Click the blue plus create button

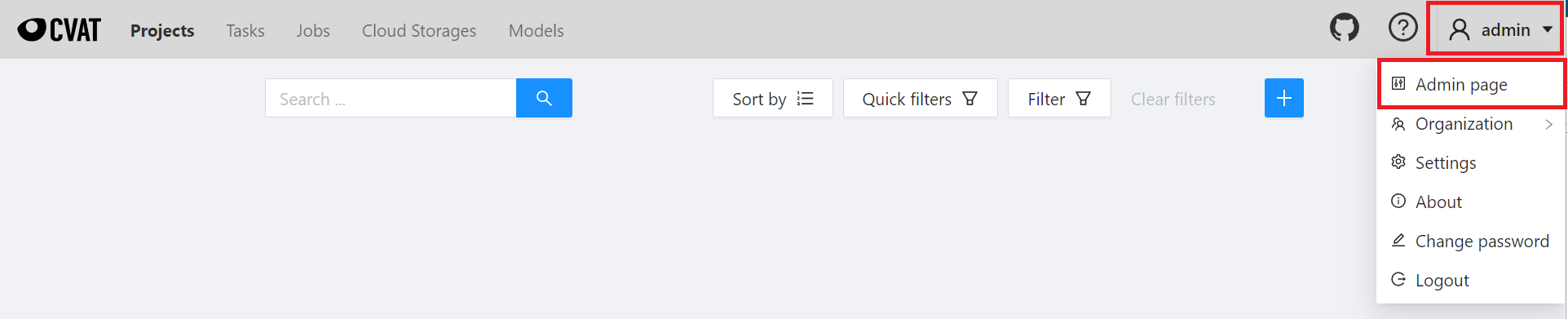1283,98
